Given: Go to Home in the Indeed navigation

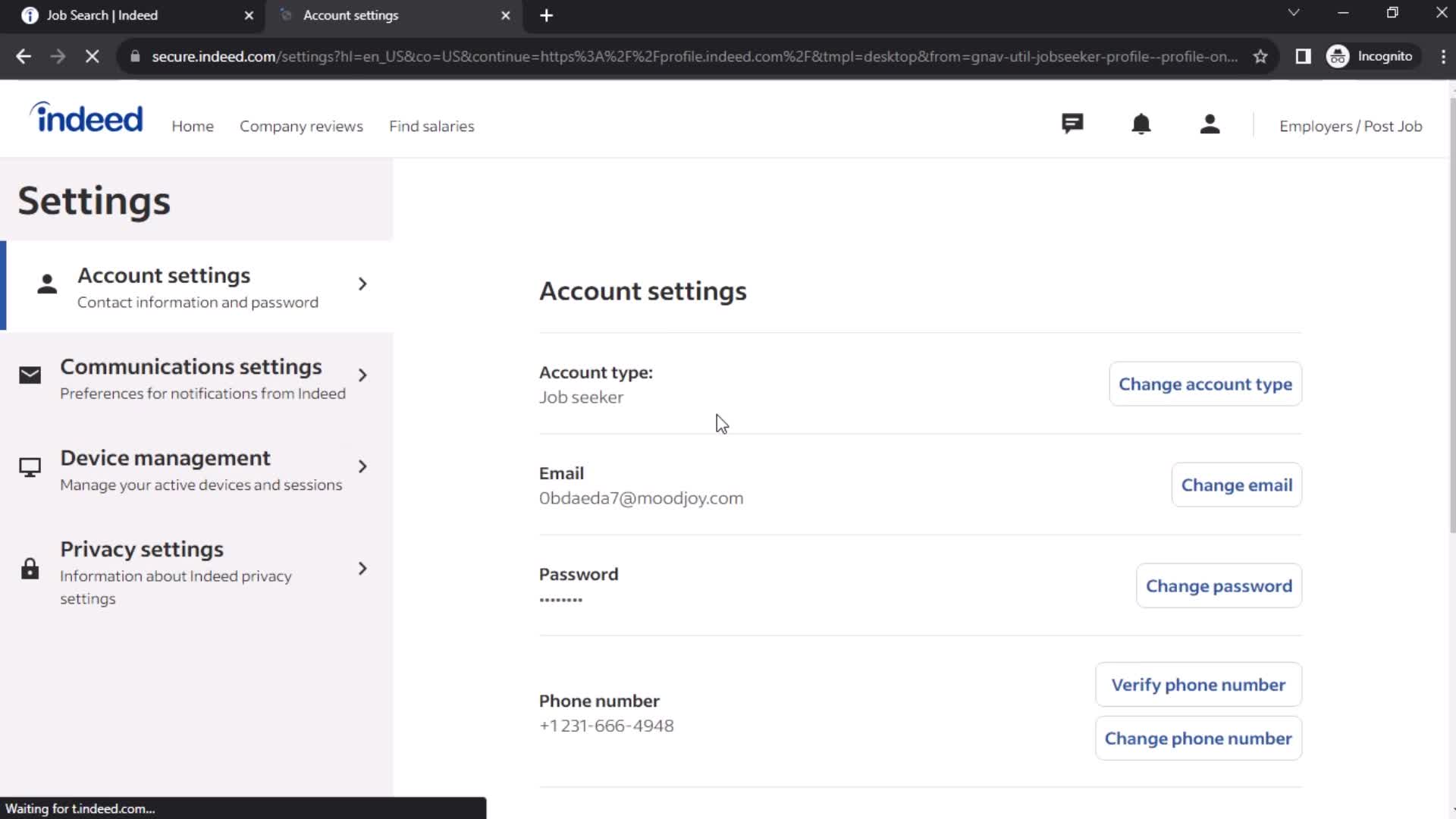Looking at the screenshot, I should click(x=193, y=127).
